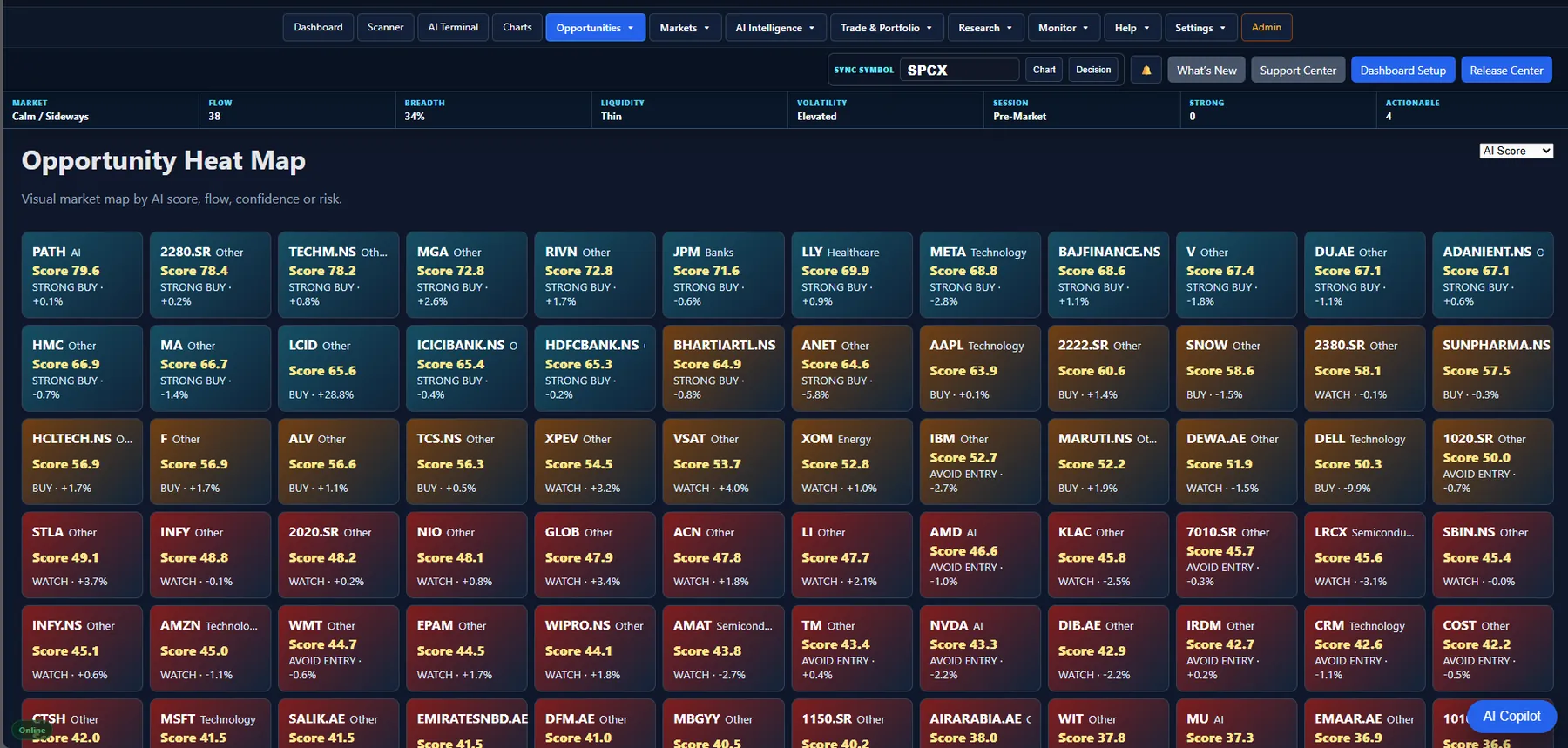
Task: Go to the Dashboard tab
Action: point(318,27)
